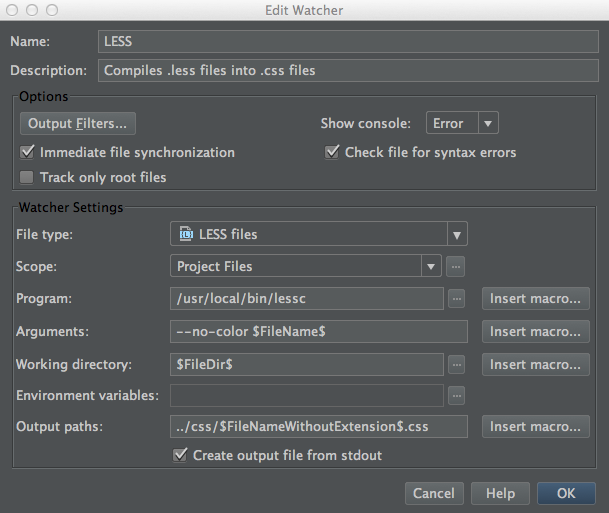Click the Output paths field
Viewport: 609px width, 513px height.
[x=319, y=427]
